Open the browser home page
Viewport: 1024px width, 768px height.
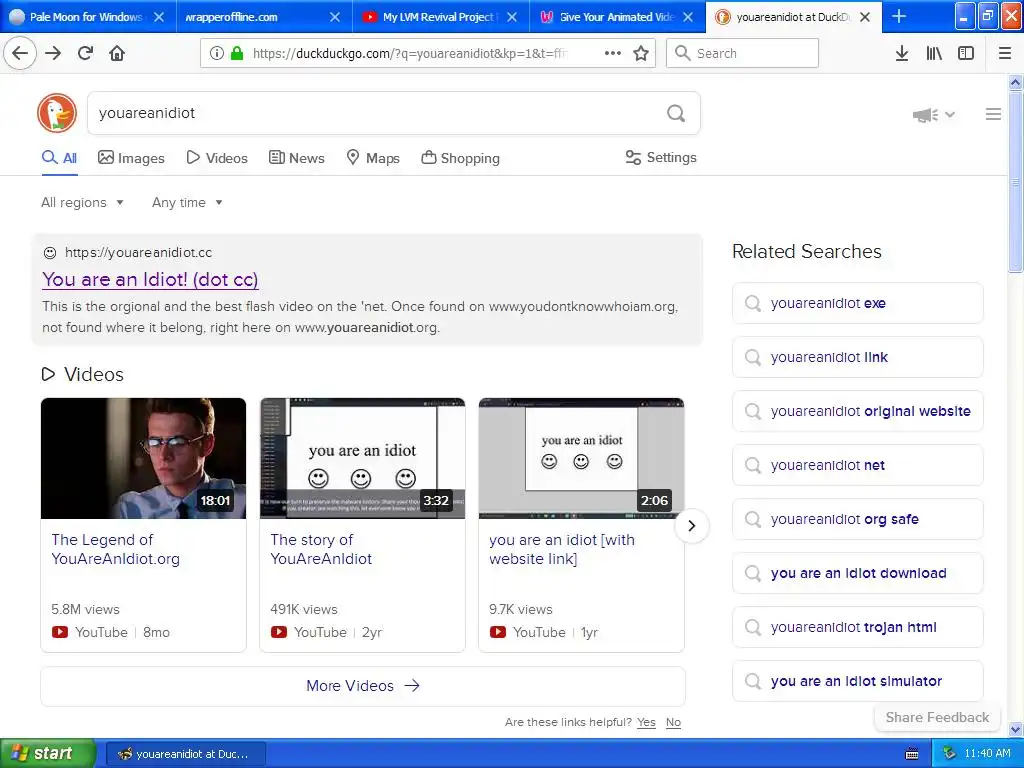click(117, 53)
